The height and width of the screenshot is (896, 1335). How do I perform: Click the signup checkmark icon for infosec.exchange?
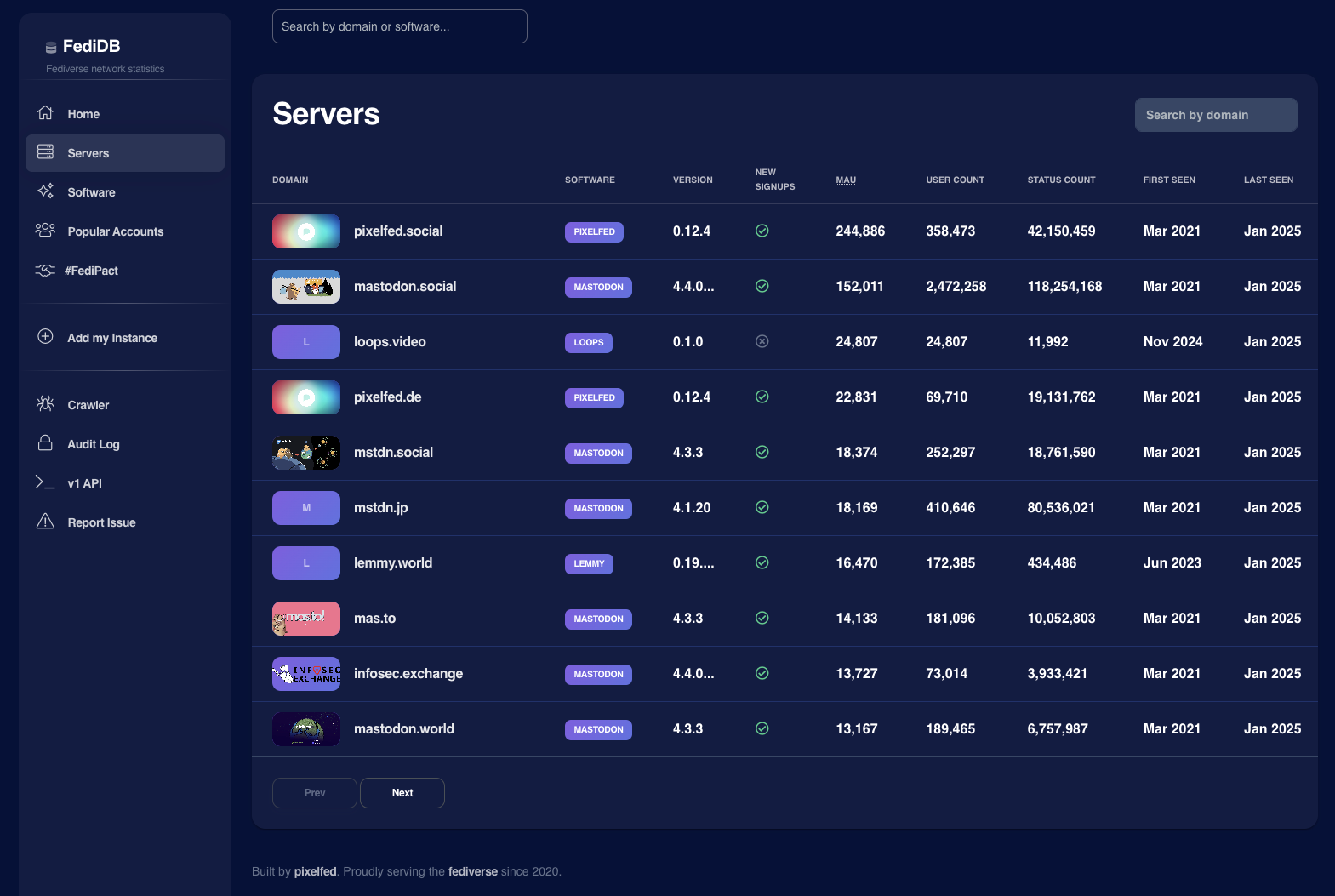[762, 673]
